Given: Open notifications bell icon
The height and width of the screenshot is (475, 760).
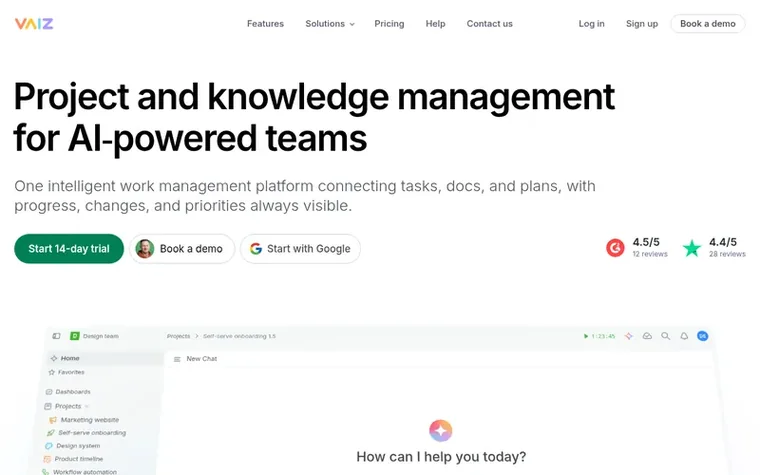Looking at the screenshot, I should pos(684,336).
